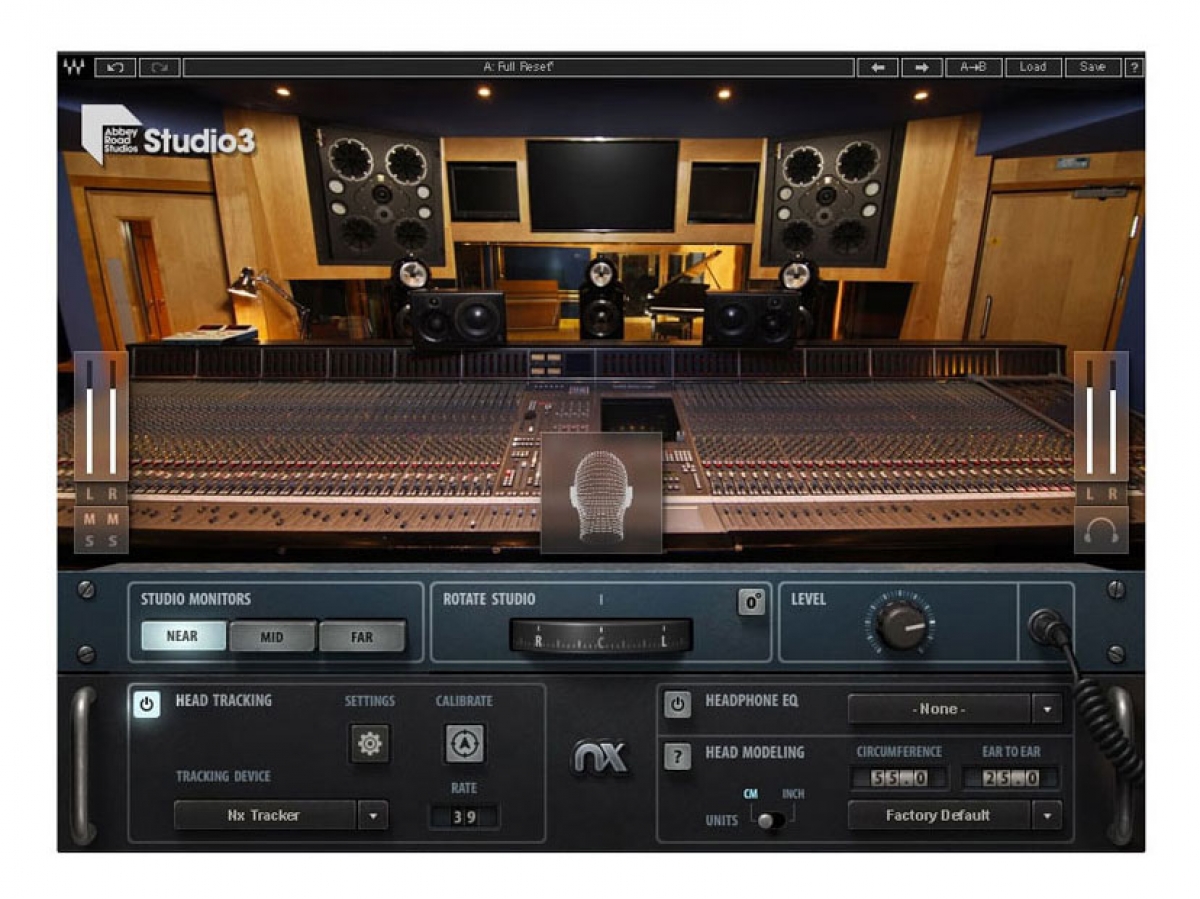Click the Waves logo in the top bar
1200x899 pixels.
(x=74, y=67)
